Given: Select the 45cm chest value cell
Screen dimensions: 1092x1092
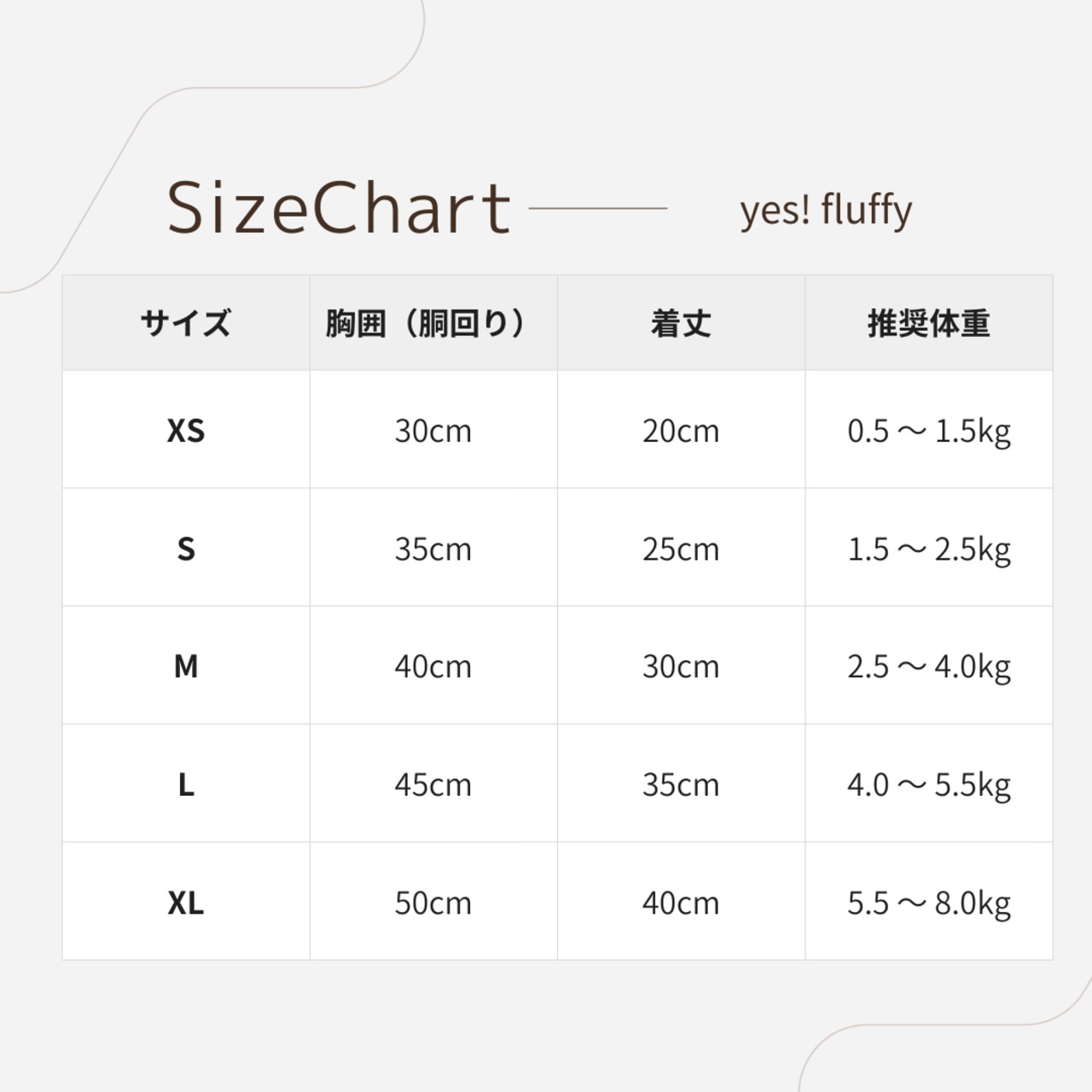Looking at the screenshot, I should (433, 784).
